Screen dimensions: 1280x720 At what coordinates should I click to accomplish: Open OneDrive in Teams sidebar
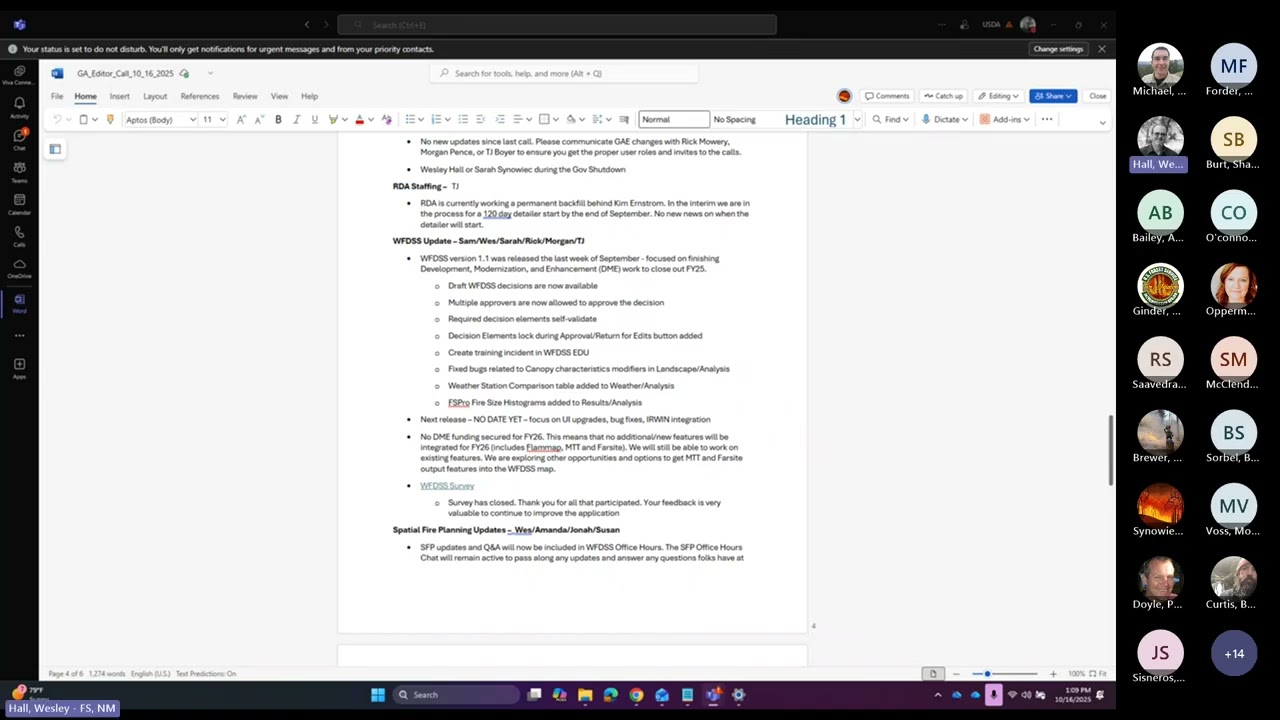[19, 268]
